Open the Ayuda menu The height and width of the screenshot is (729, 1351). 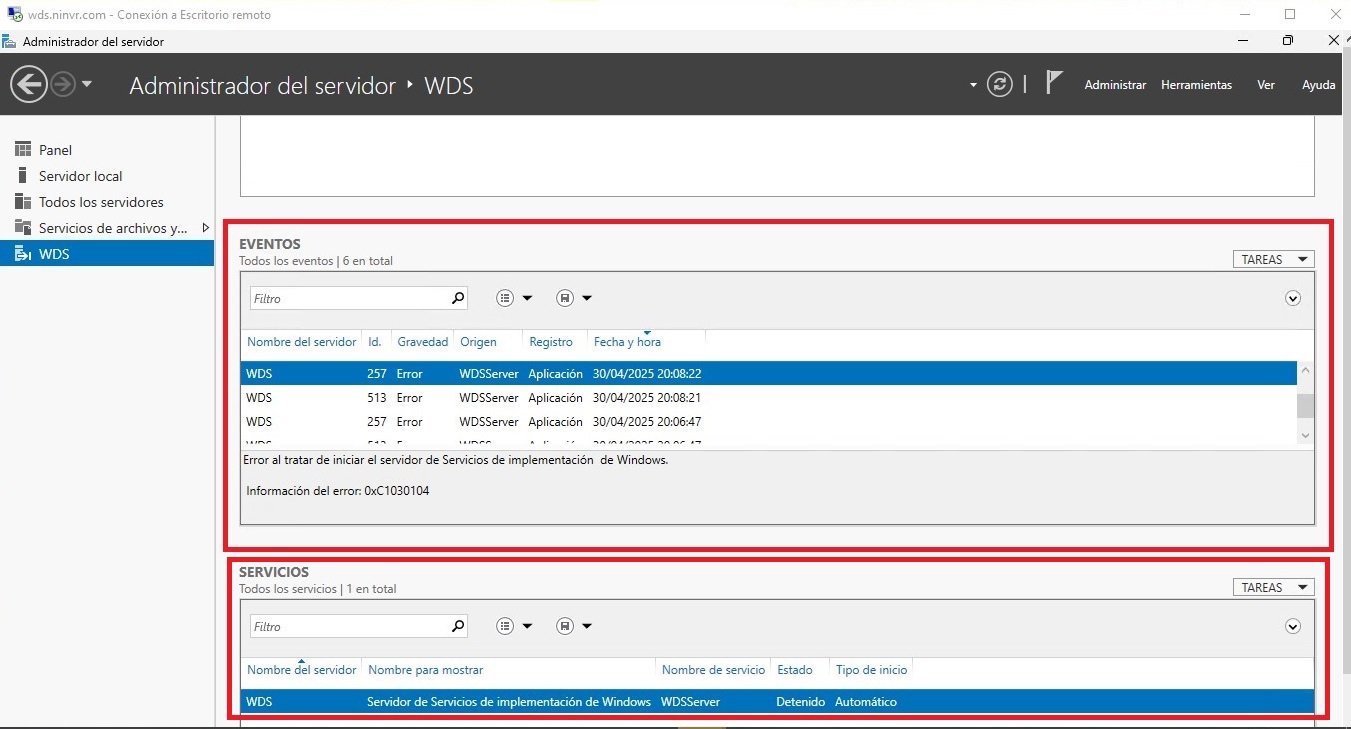click(x=1318, y=85)
